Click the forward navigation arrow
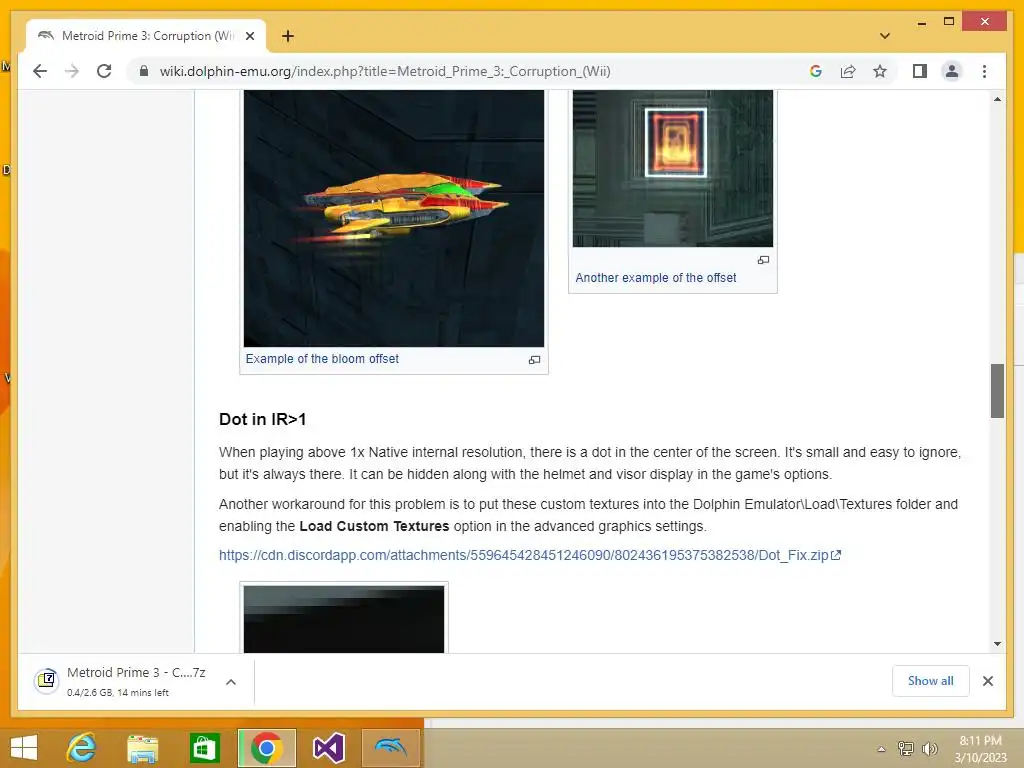Image resolution: width=1024 pixels, height=768 pixels. [72, 71]
